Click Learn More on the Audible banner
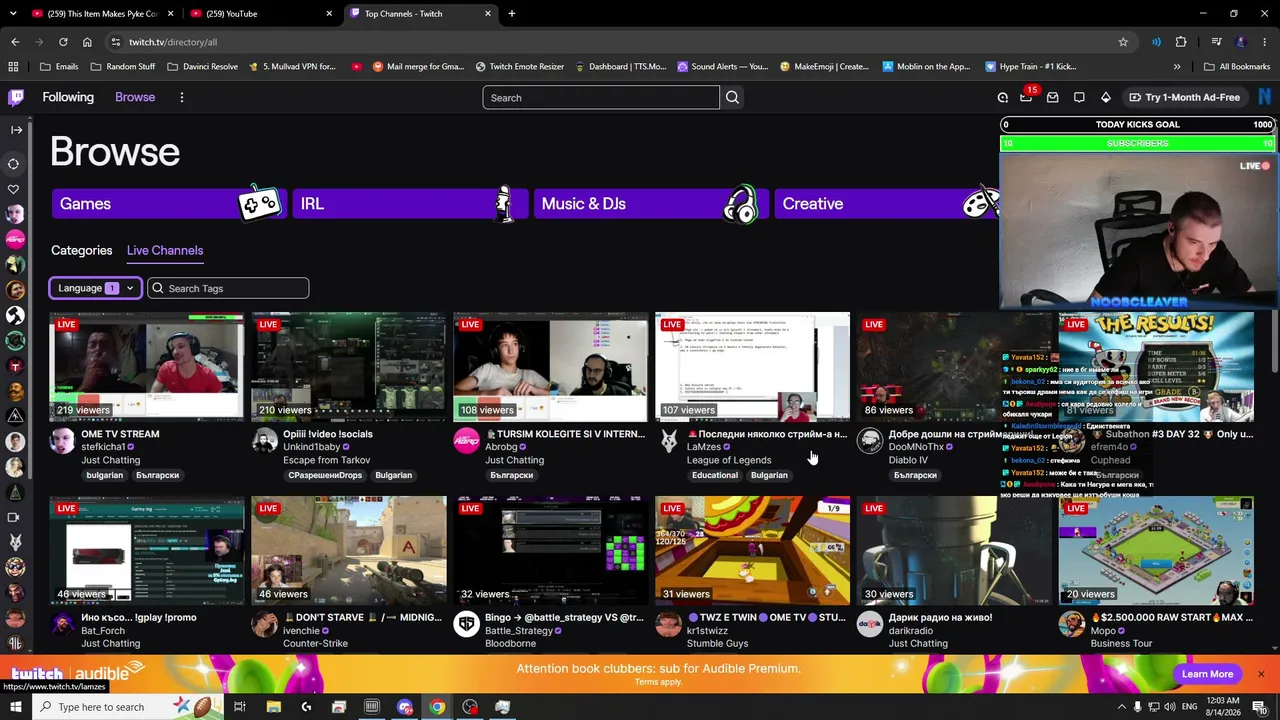The height and width of the screenshot is (720, 1280). (1207, 674)
